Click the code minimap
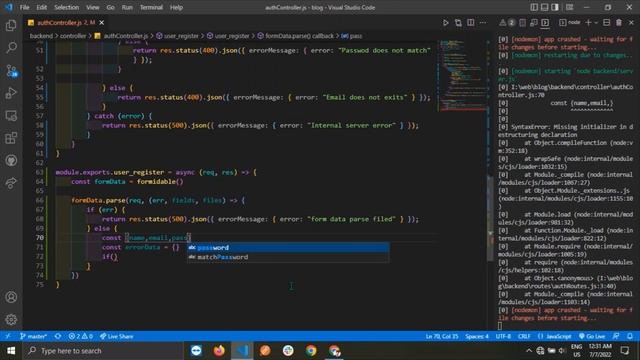 pos(462,76)
